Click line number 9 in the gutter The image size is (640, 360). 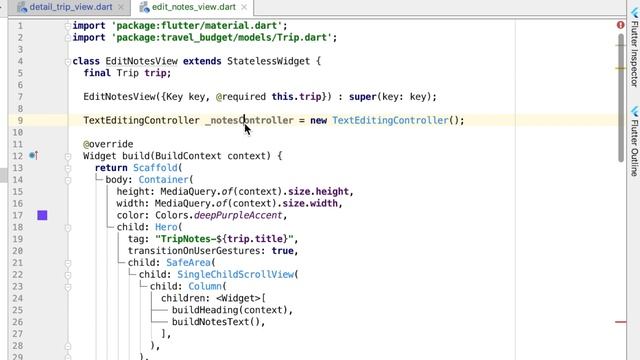click(20, 120)
